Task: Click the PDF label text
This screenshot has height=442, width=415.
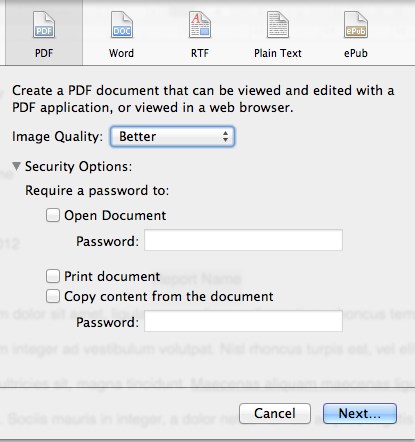Action: pyautogui.click(x=44, y=53)
